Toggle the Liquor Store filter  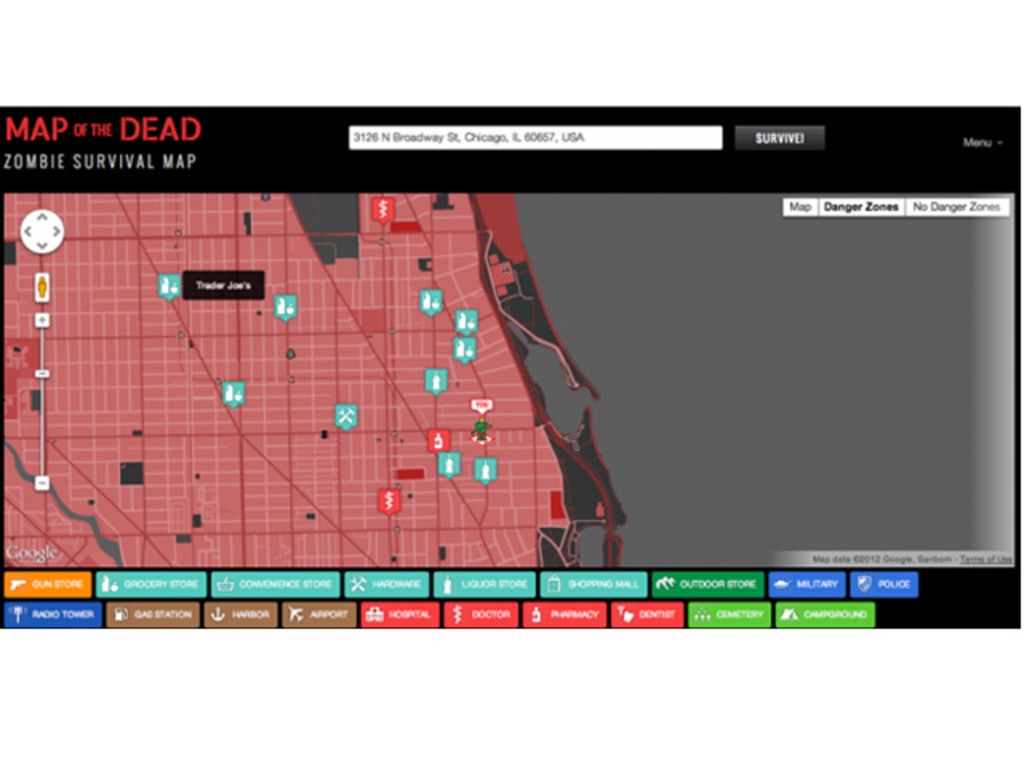coord(485,584)
